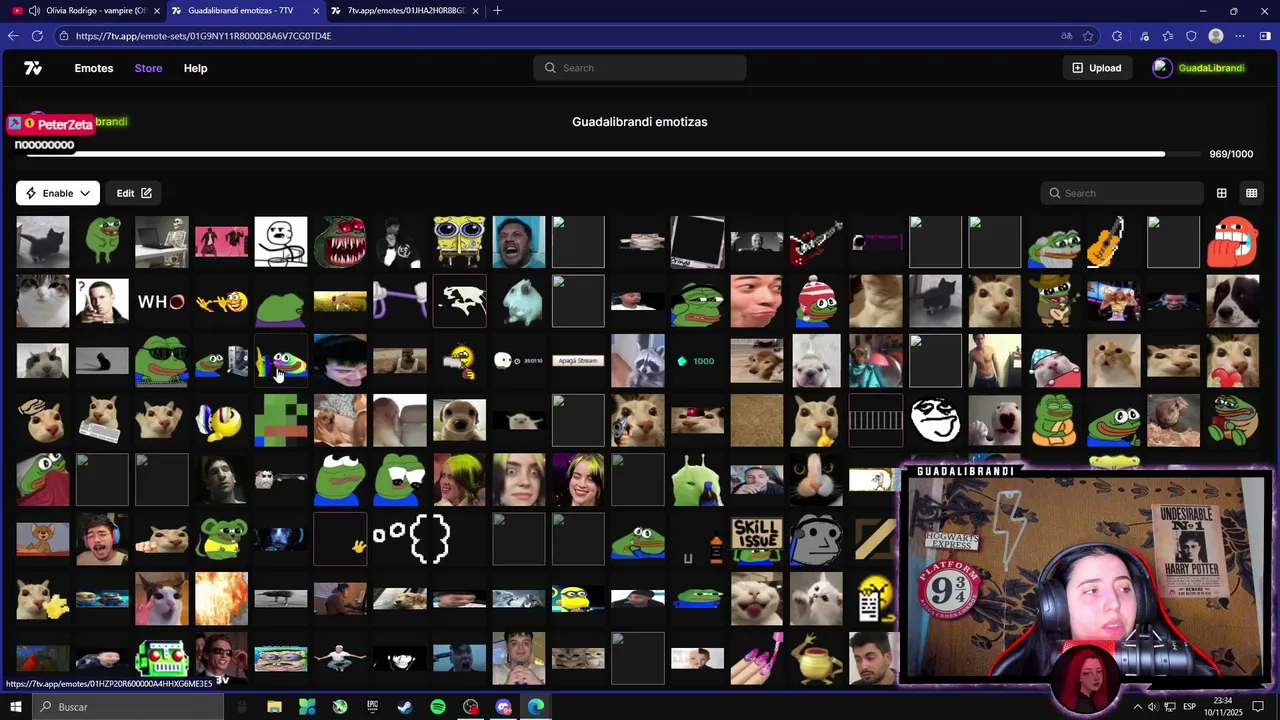
Task: Open Microsoft Edge taskbar icon
Action: [536, 707]
